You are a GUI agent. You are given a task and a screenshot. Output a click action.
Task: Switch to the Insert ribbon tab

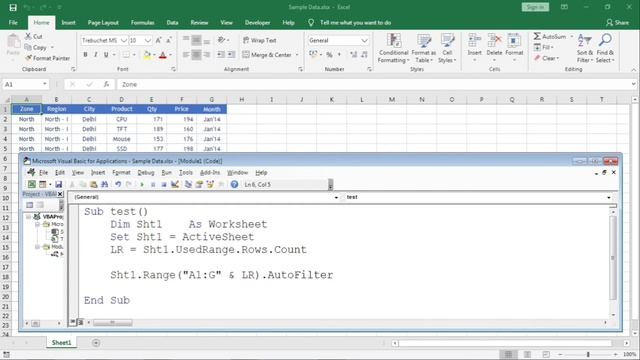(x=68, y=23)
